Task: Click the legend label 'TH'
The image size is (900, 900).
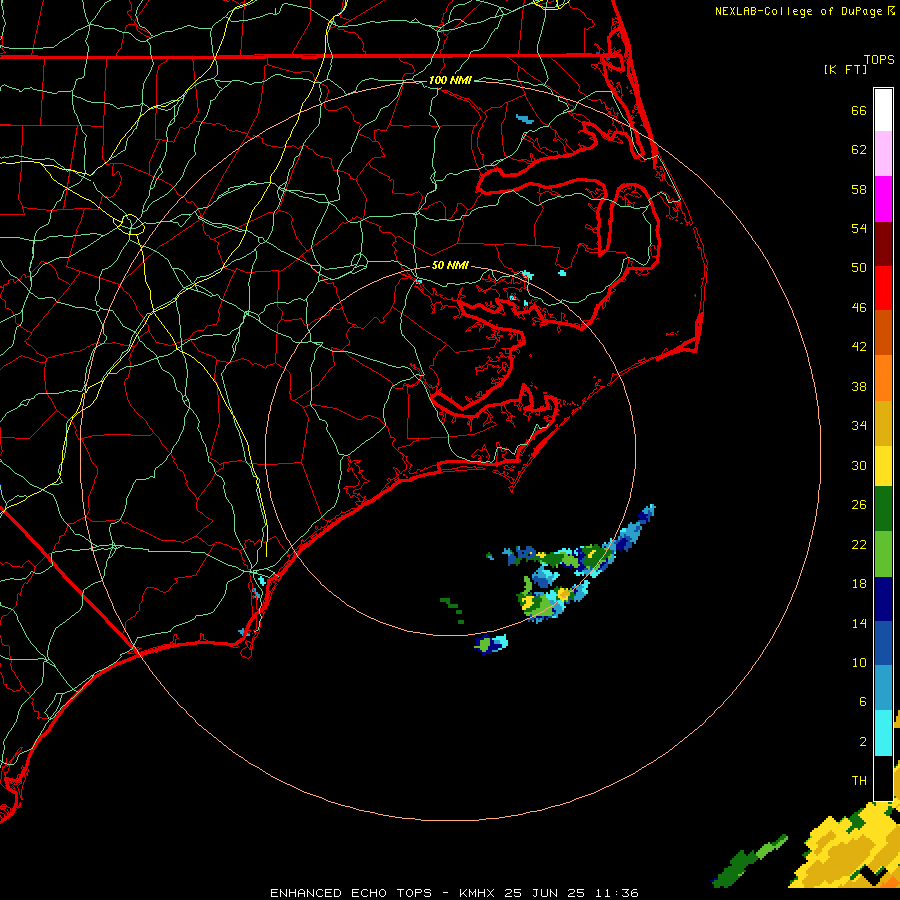Action: (859, 781)
